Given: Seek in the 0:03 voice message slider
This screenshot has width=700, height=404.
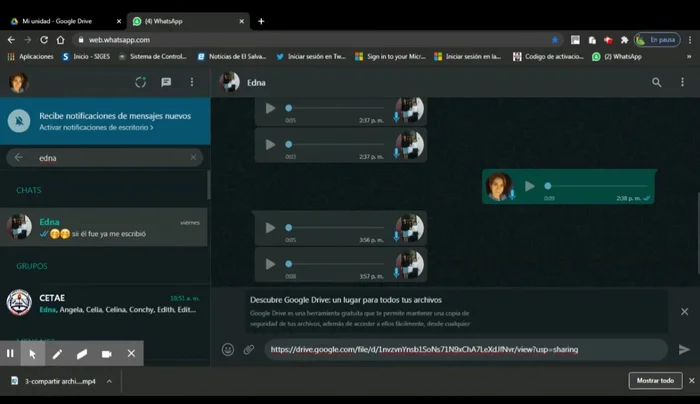Looking at the screenshot, I should tap(334, 144).
